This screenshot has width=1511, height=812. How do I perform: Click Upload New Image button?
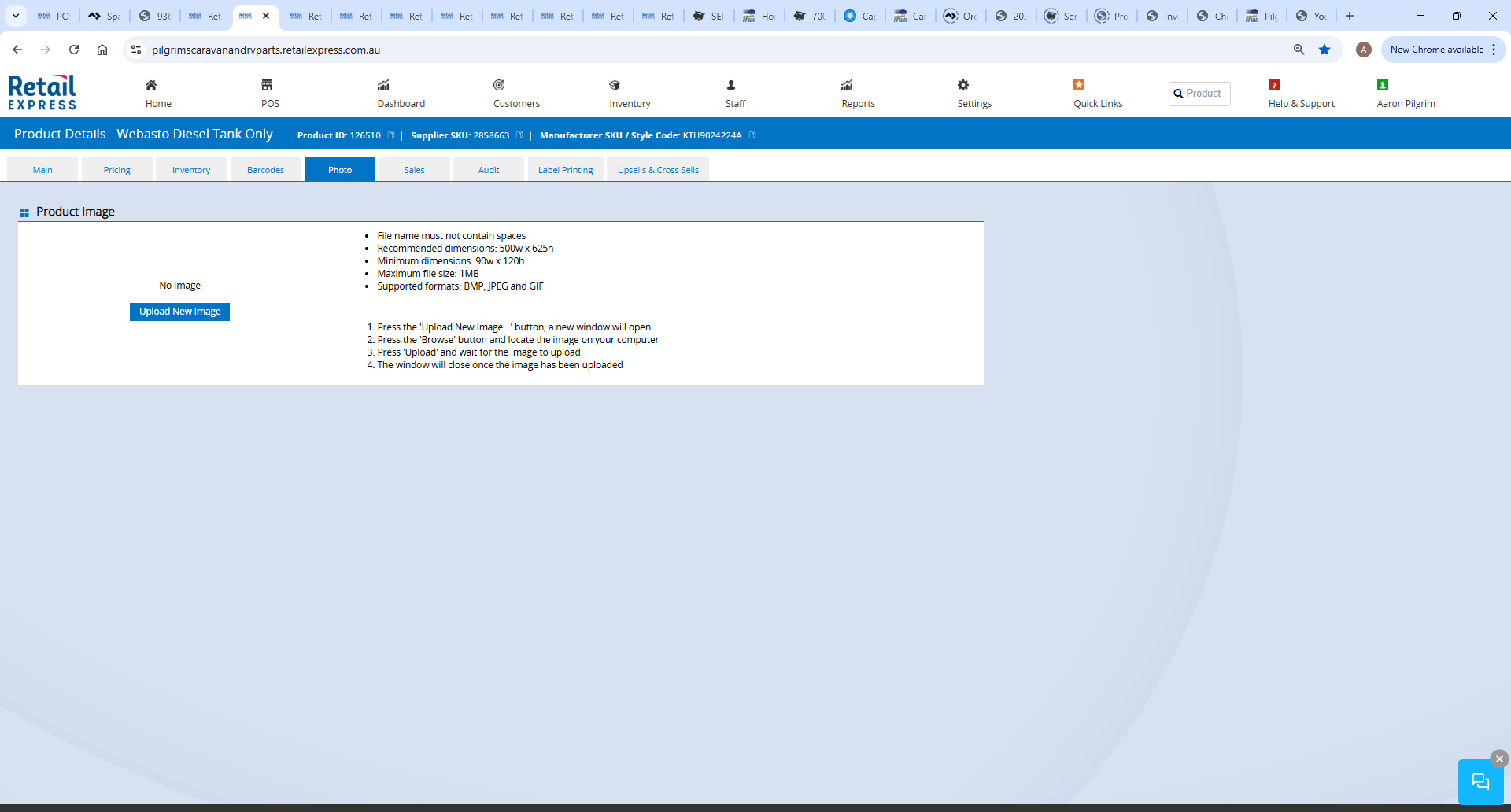coord(179,312)
